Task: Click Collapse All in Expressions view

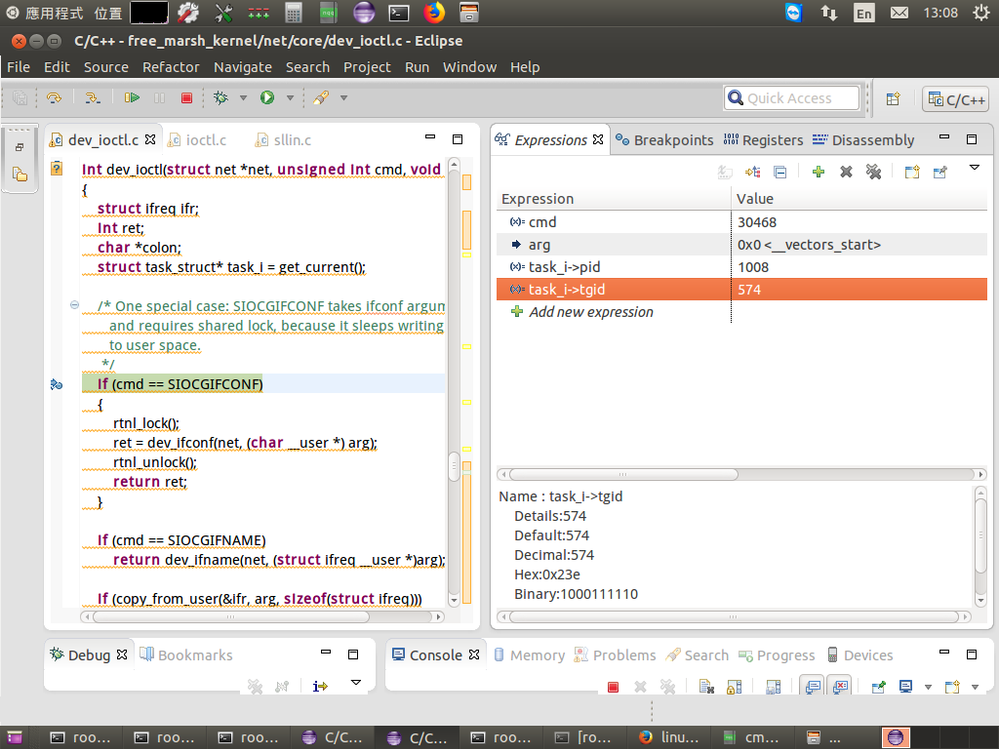Action: (780, 171)
